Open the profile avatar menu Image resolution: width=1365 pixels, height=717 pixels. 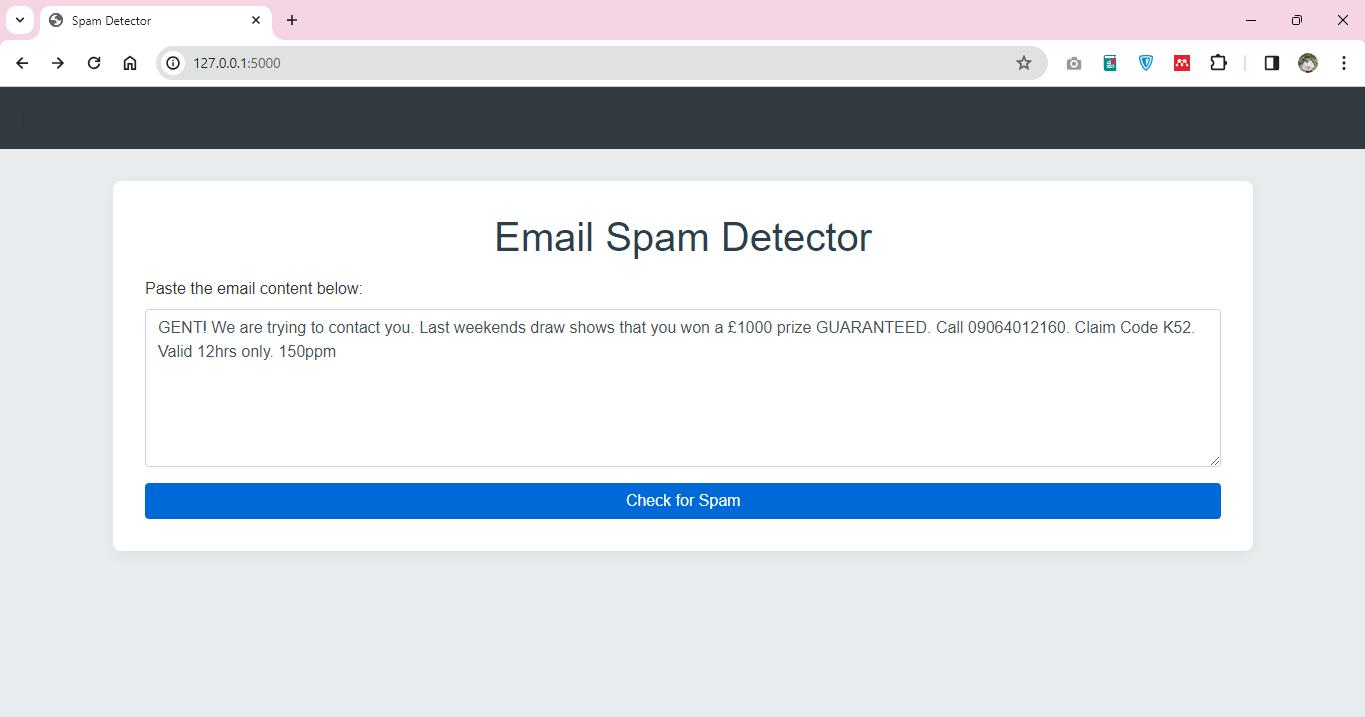(1307, 63)
